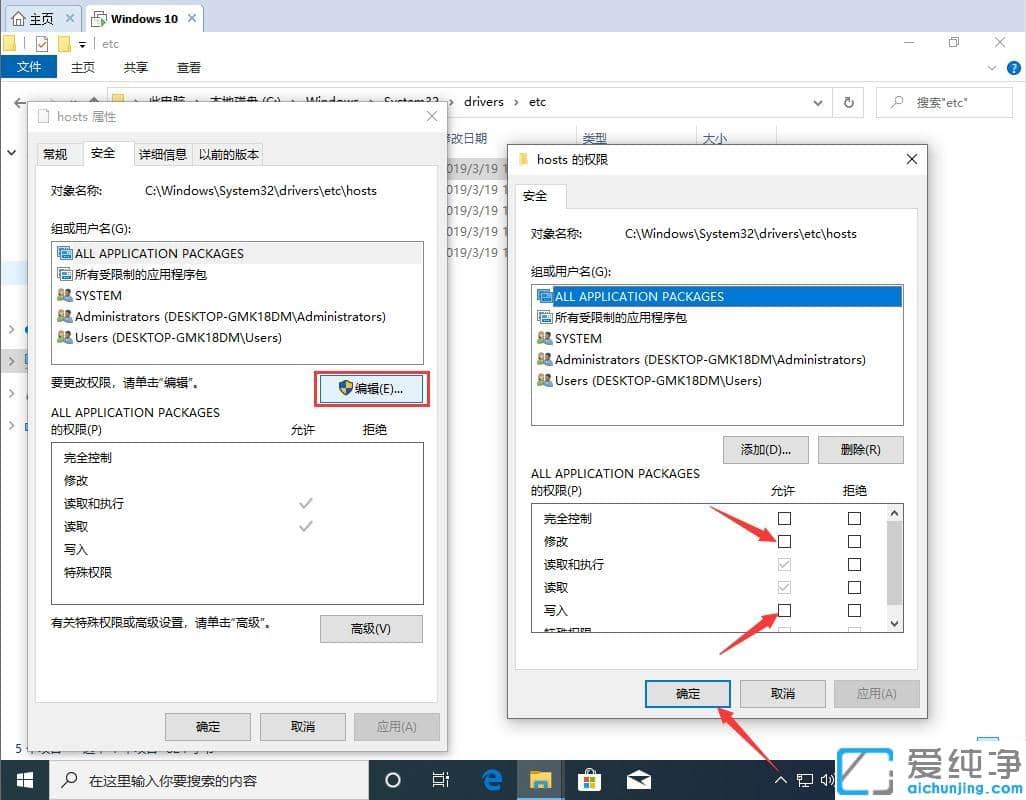Check the allow box for 完全控制

coord(784,518)
